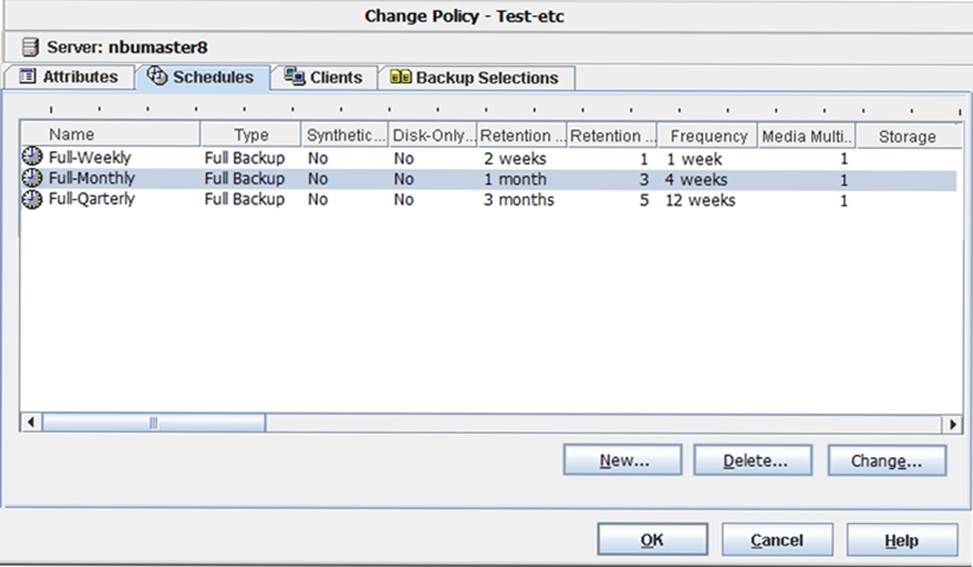Select the Full-Qarterly schedule name
This screenshot has width=973, height=567.
click(92, 199)
